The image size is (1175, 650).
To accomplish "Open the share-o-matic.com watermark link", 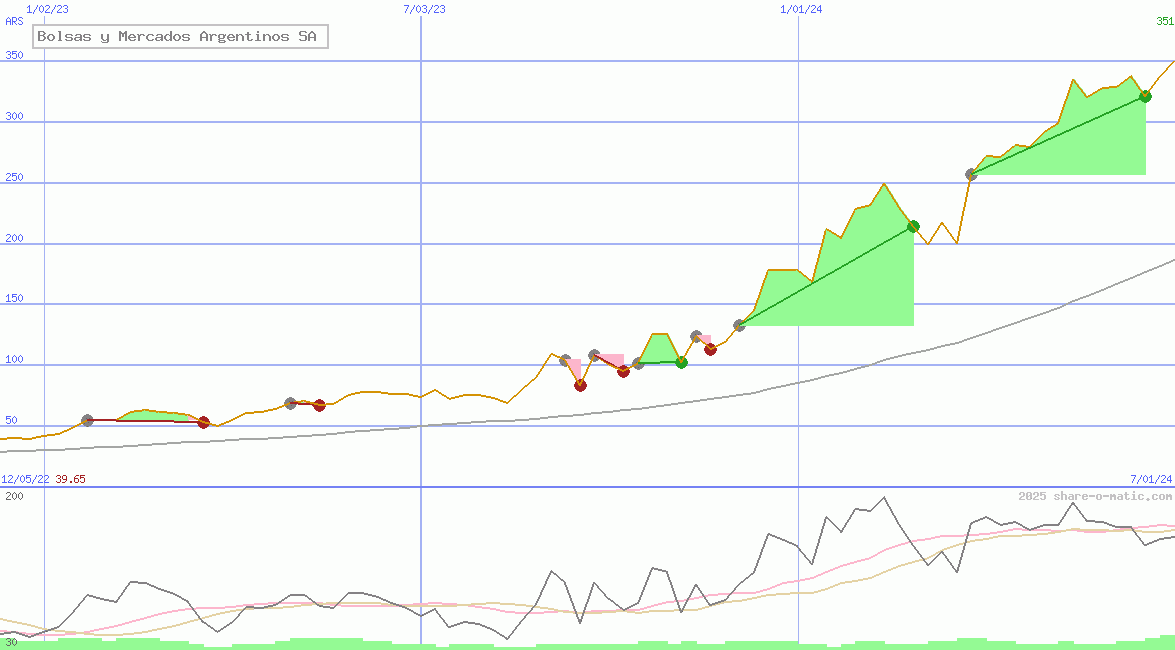I will click(x=1095, y=496).
